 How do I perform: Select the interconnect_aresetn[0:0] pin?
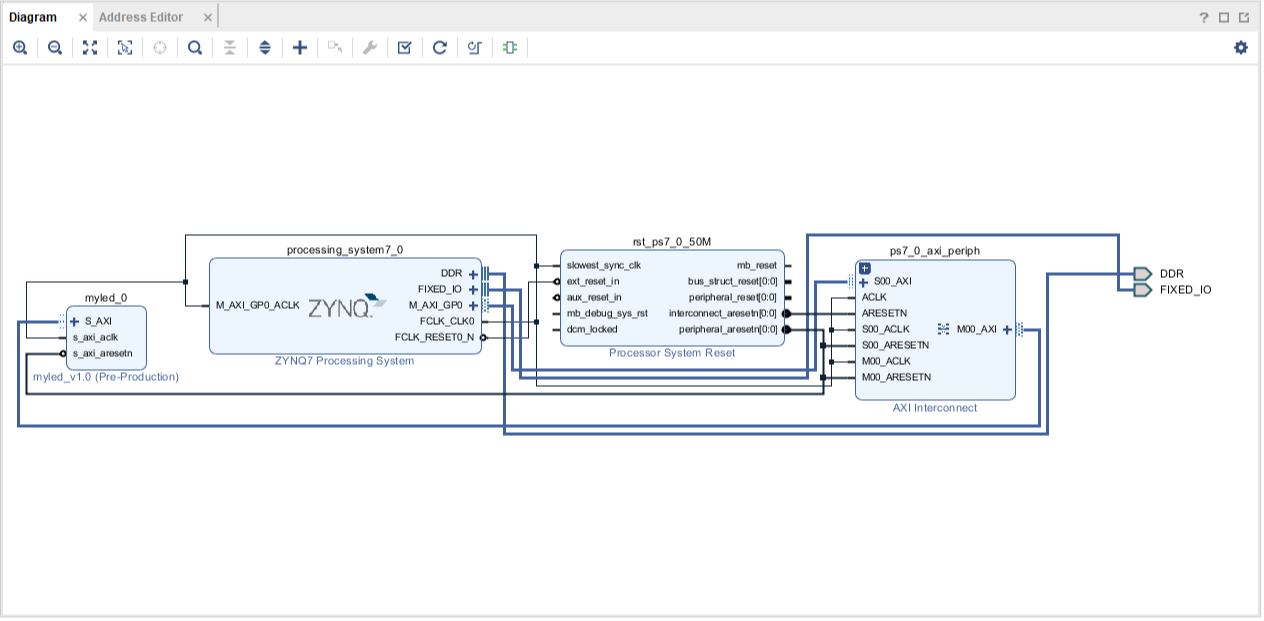723,314
